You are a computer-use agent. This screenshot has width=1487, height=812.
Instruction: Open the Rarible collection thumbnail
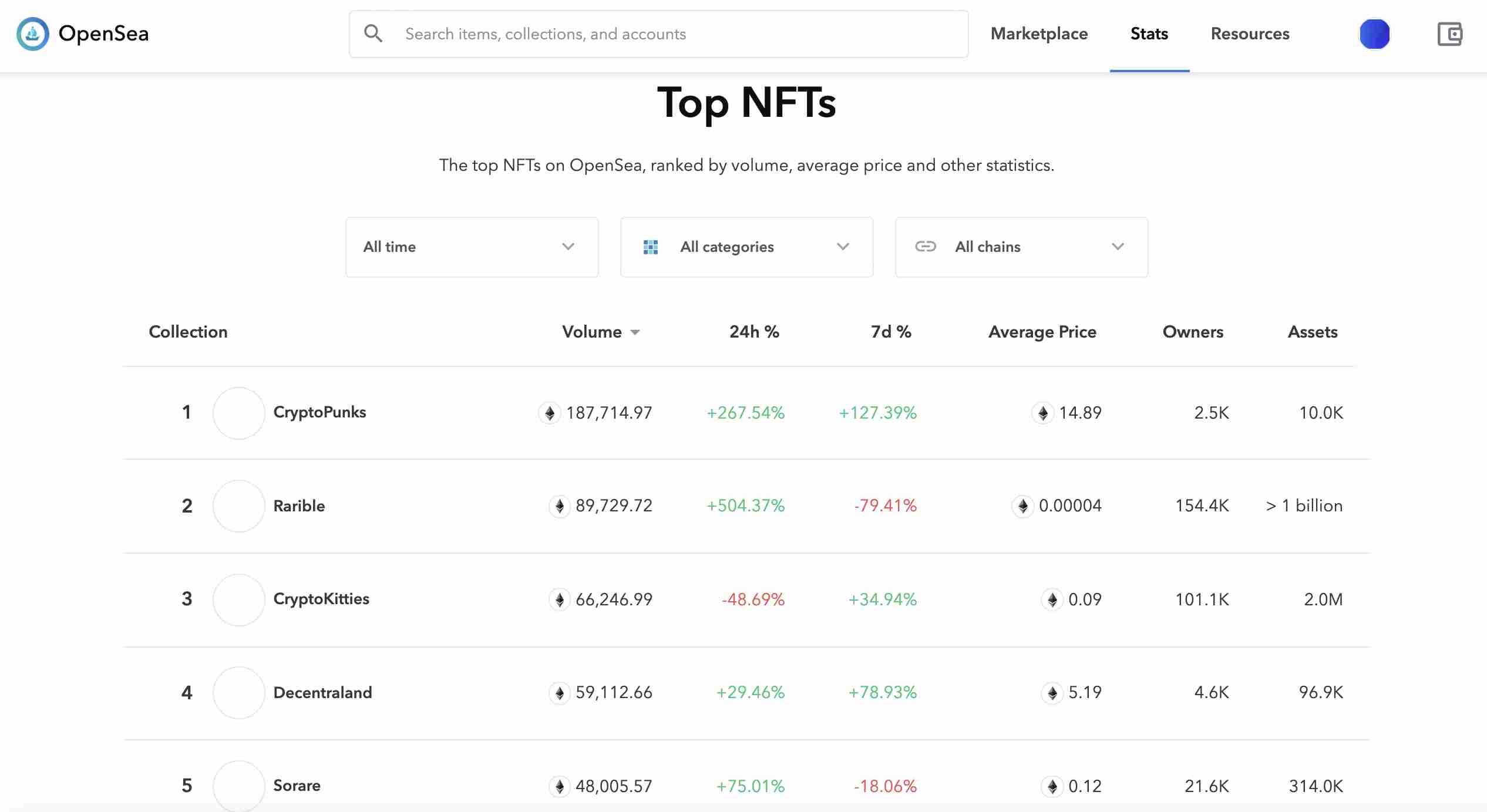coord(238,506)
